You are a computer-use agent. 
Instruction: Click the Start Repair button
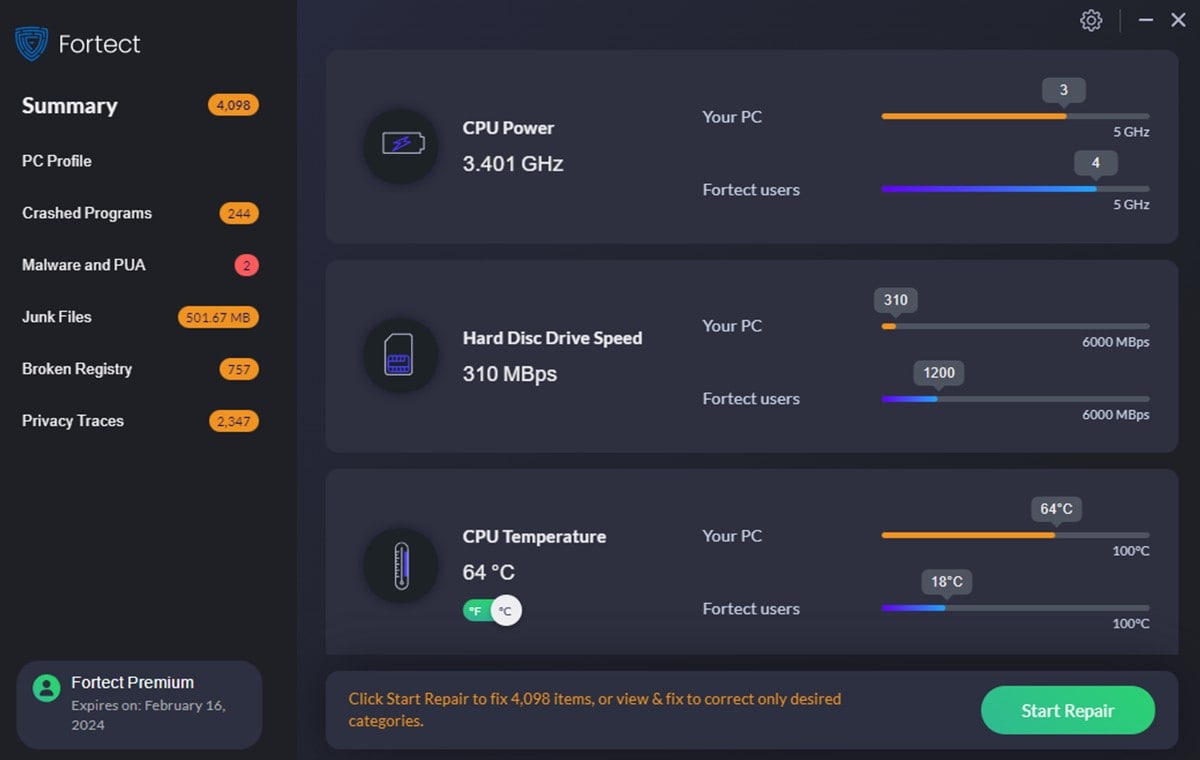pos(1067,711)
